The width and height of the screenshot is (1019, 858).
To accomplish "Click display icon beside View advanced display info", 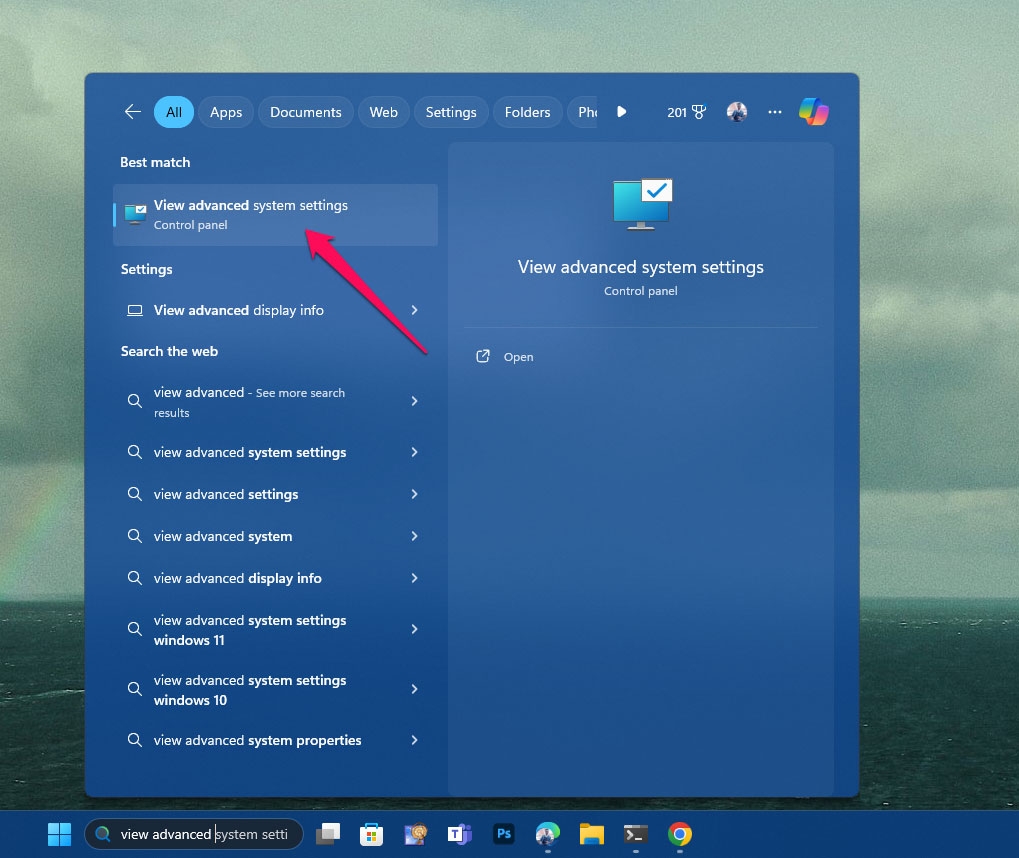I will point(135,310).
